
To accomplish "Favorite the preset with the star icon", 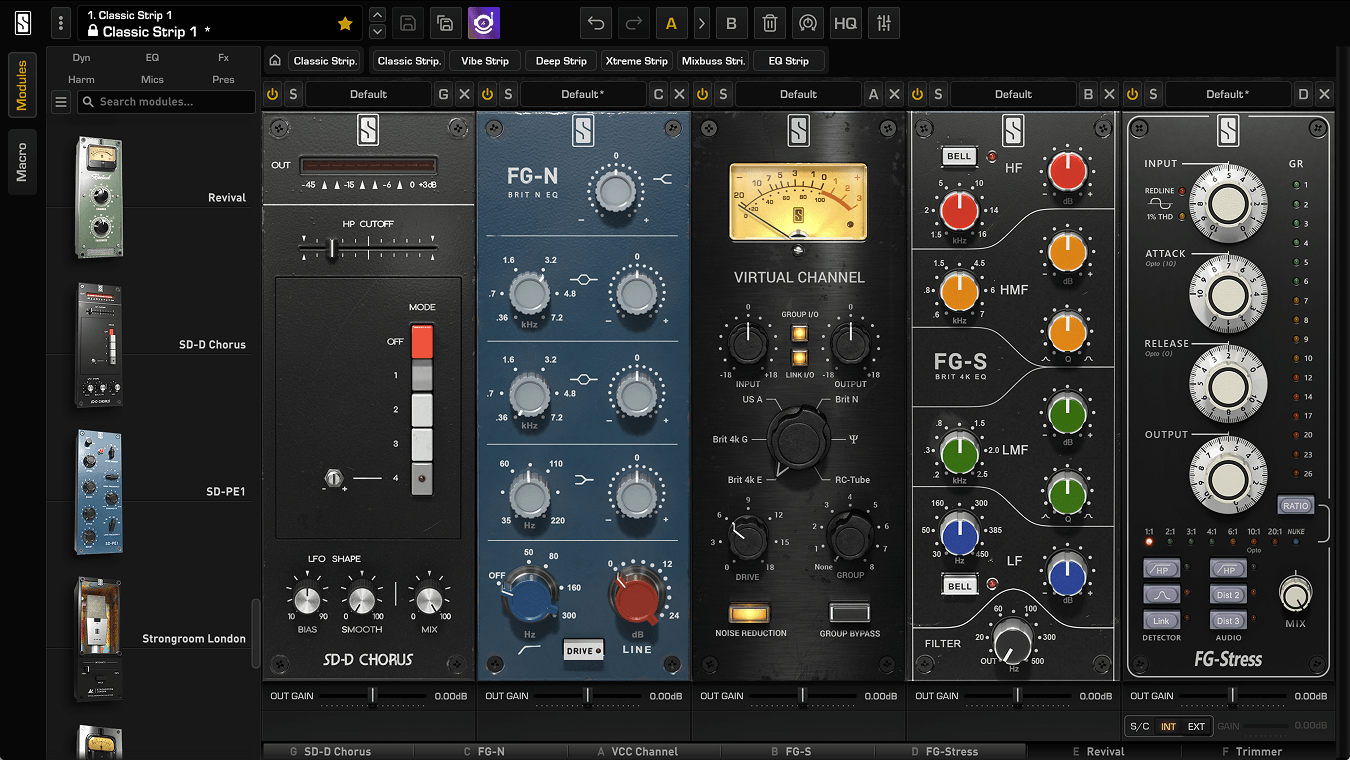I will click(x=345, y=23).
